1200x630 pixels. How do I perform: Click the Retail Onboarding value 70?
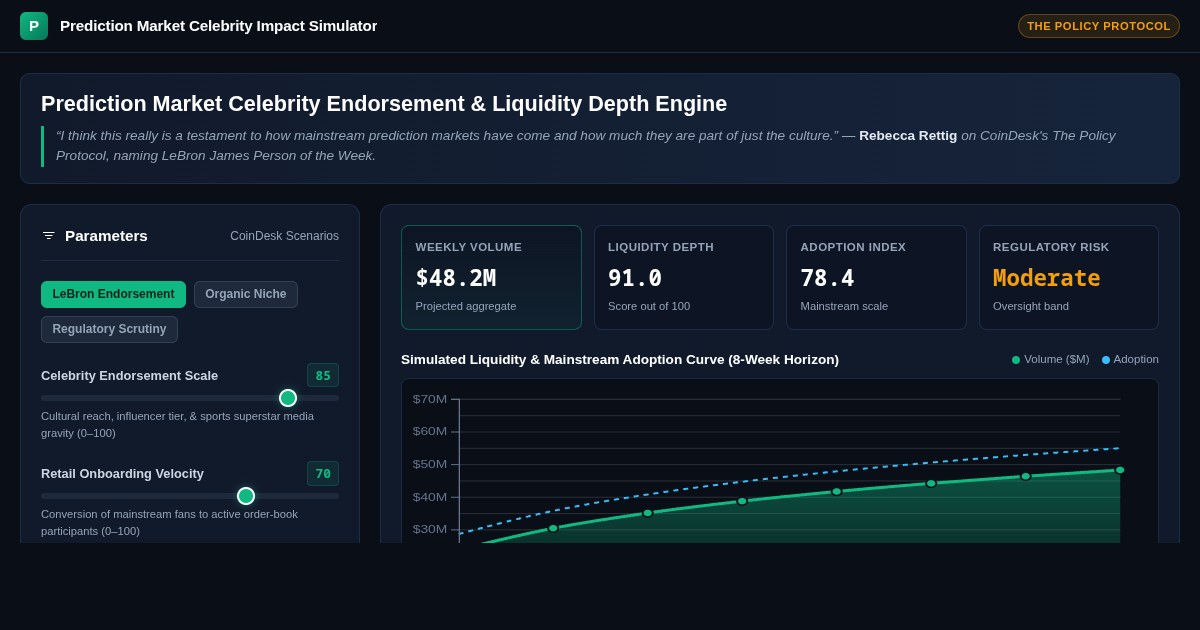click(323, 473)
